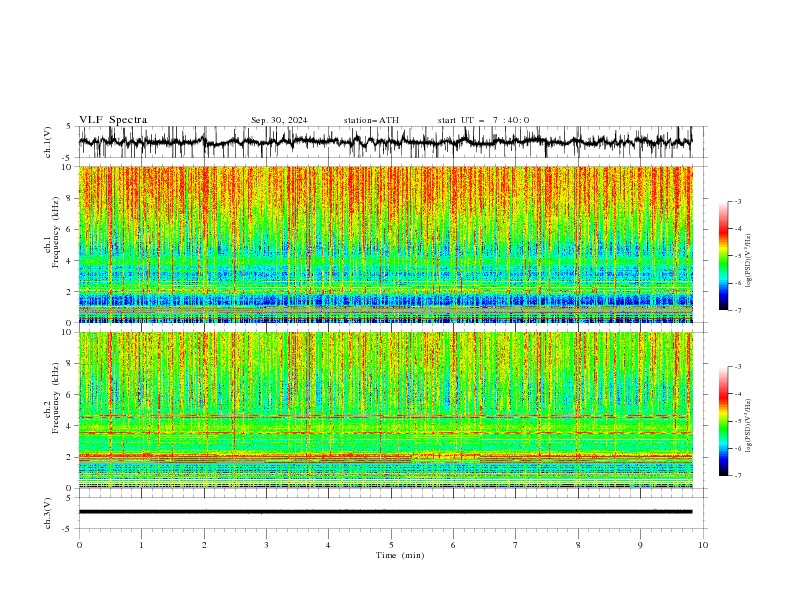The width and height of the screenshot is (792, 612).
Task: Click the flat ch.3 voltage trace
Action: (385, 512)
